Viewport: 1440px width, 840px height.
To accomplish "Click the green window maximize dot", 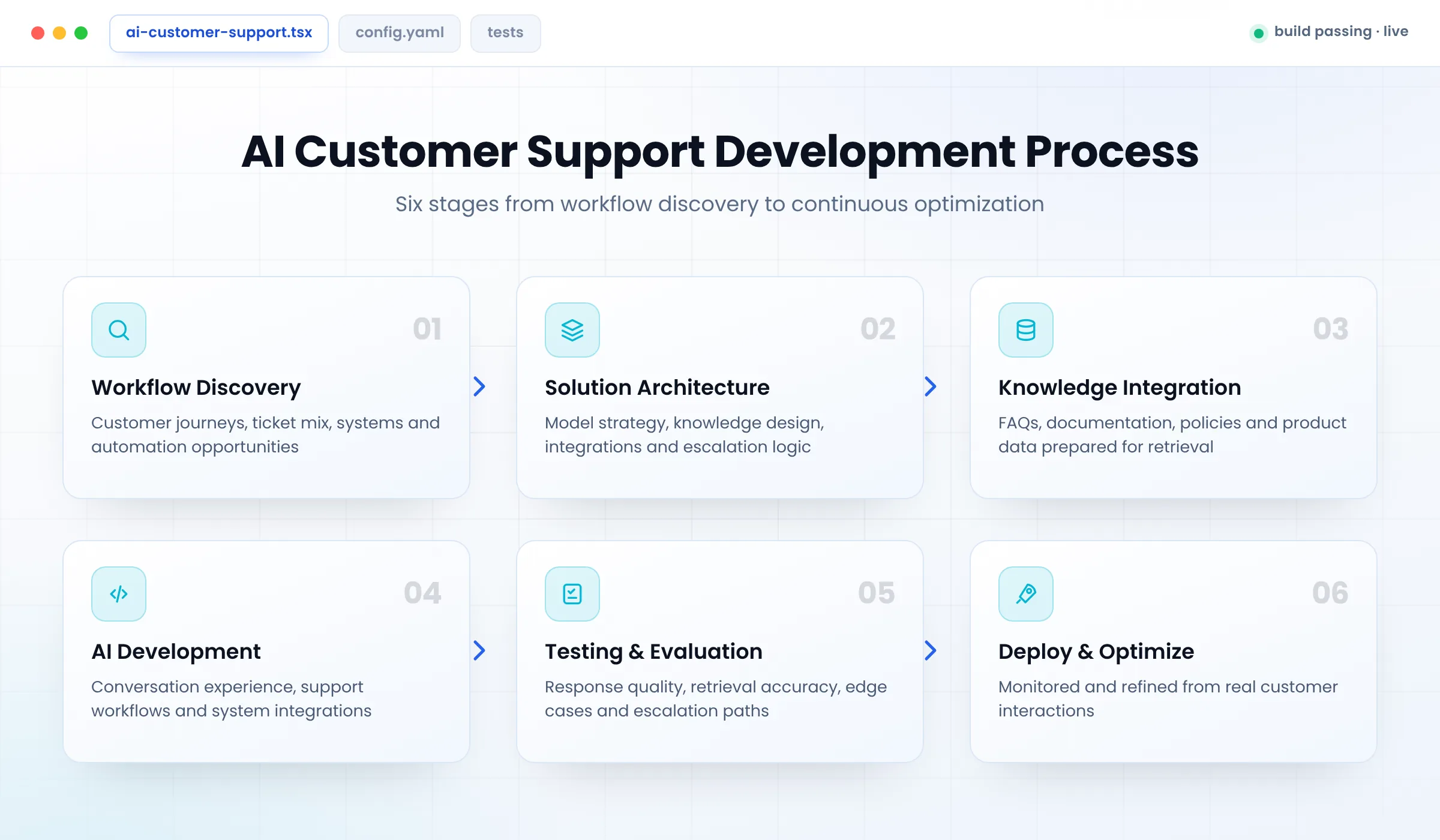I will (81, 33).
